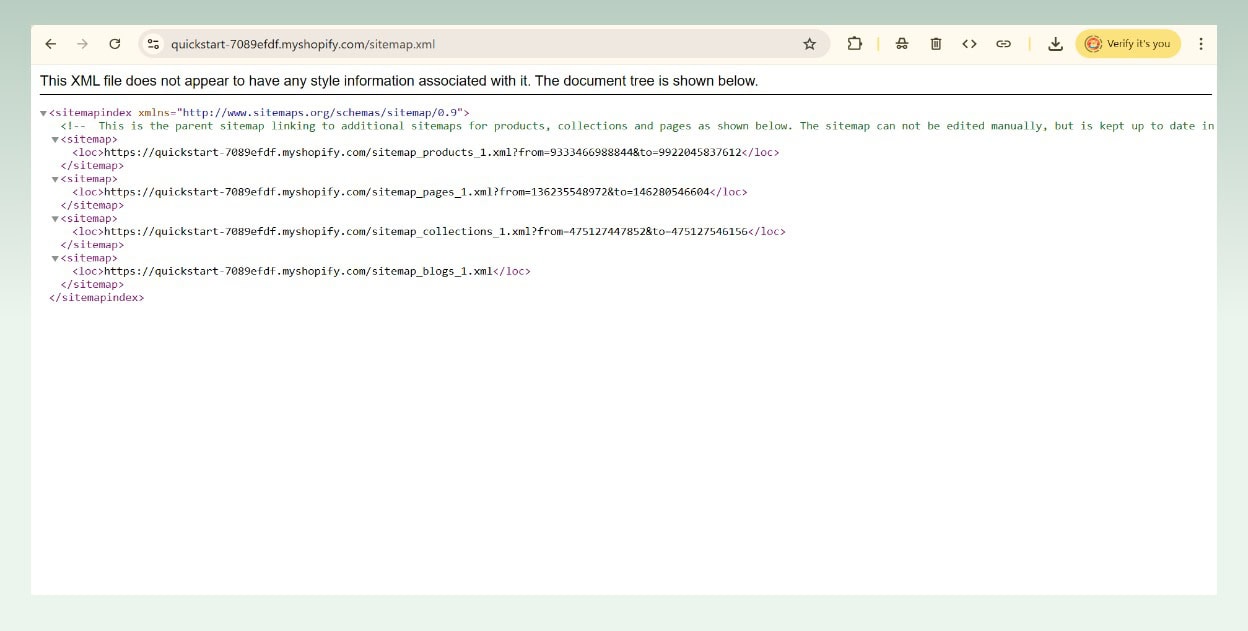Go back to the previous page
This screenshot has width=1248, height=631.
click(51, 44)
